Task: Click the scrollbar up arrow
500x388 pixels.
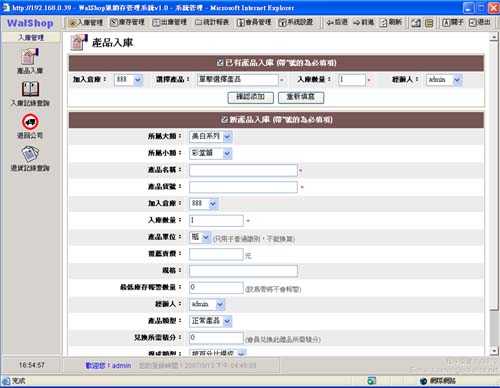Action: pos(494,37)
